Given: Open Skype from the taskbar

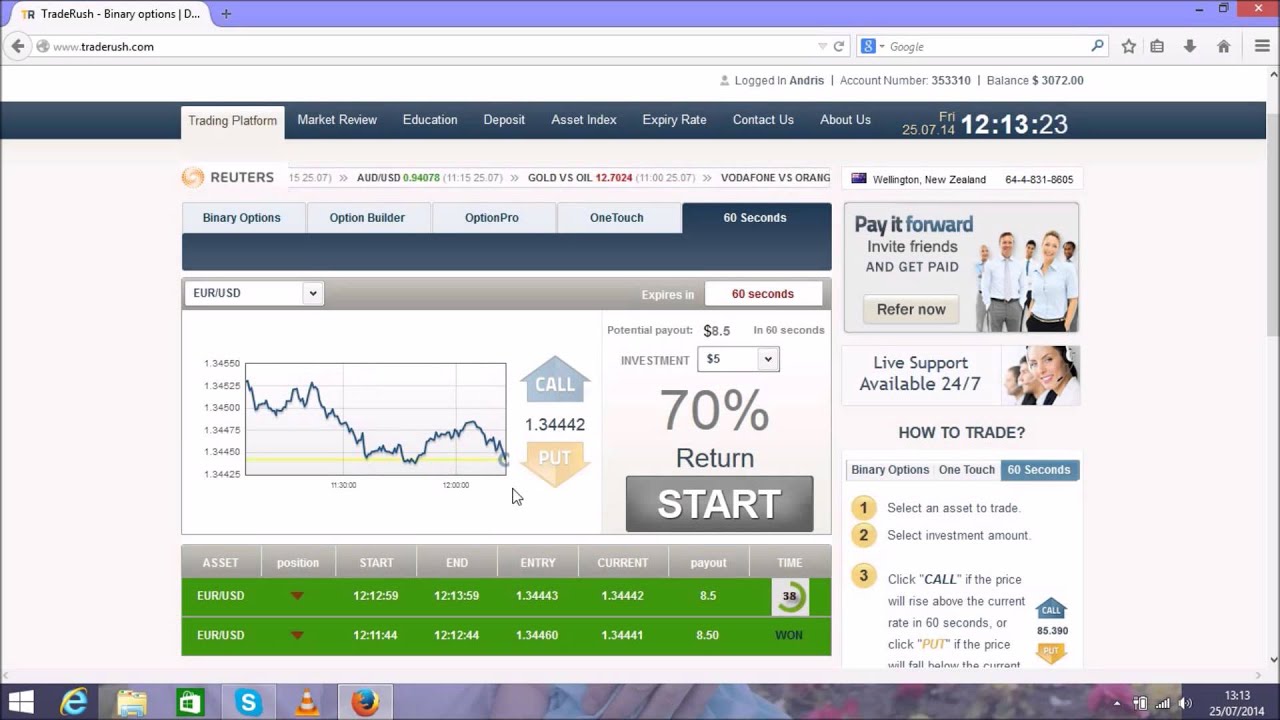Looking at the screenshot, I should (x=248, y=703).
